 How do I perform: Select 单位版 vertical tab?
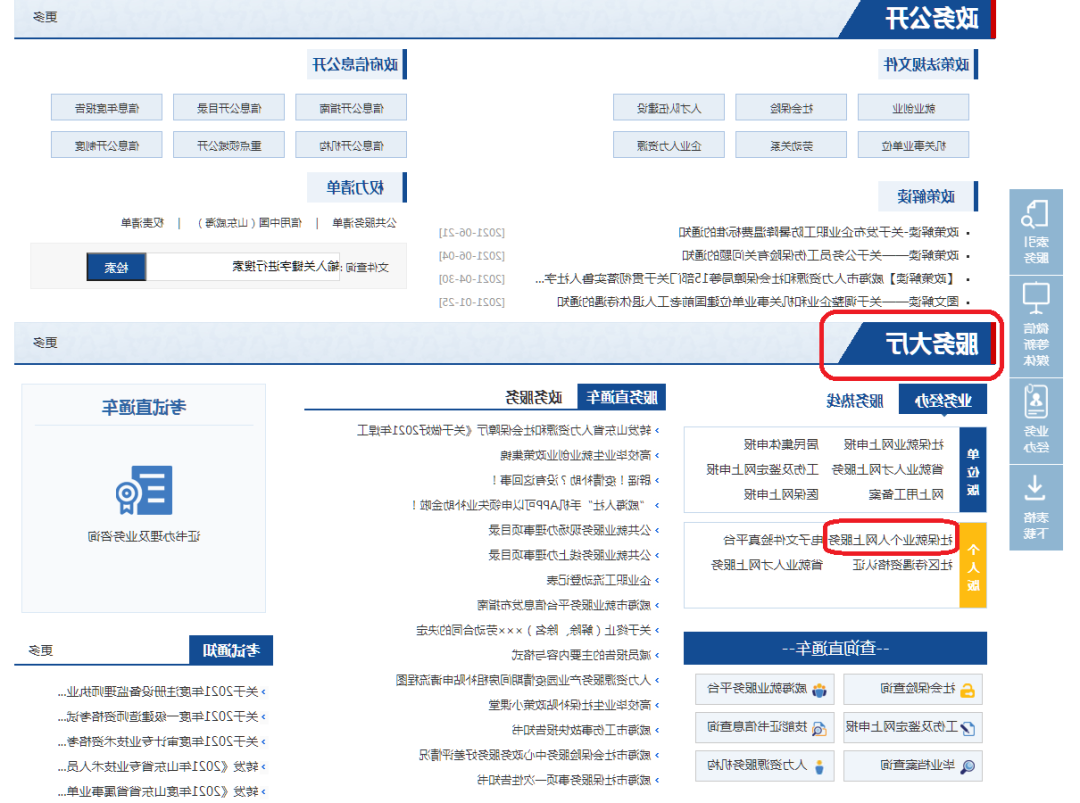(973, 471)
